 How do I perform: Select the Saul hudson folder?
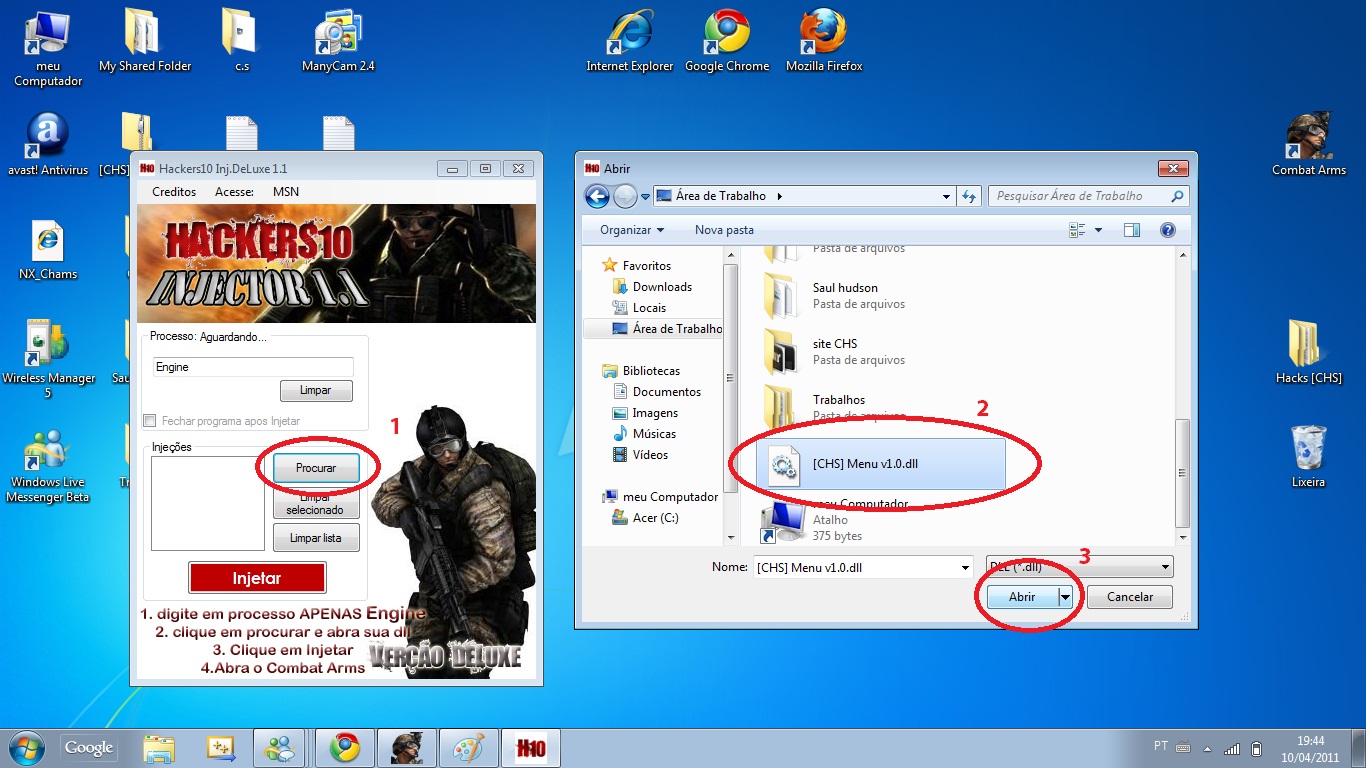883,295
